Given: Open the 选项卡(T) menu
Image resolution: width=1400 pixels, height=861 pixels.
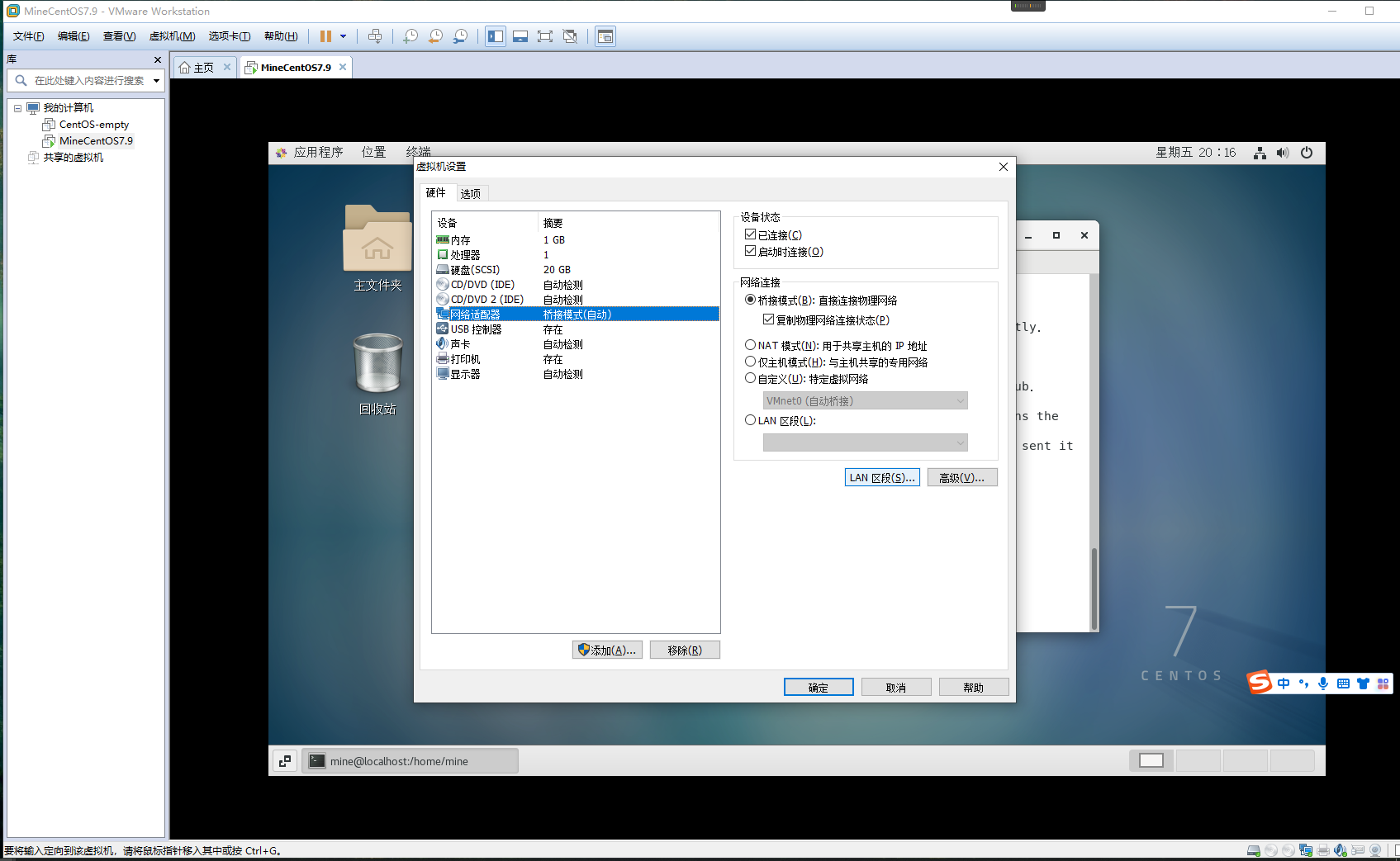Looking at the screenshot, I should click(229, 36).
